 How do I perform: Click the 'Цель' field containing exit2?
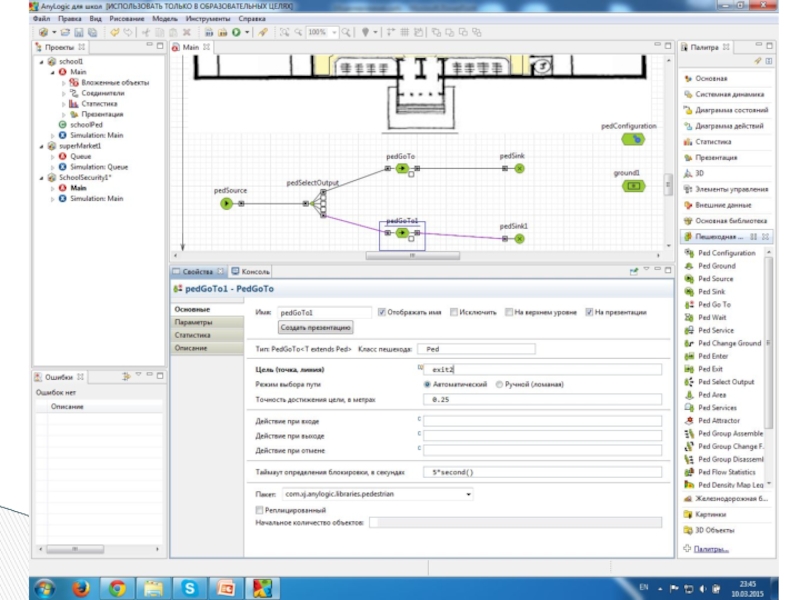pos(541,370)
